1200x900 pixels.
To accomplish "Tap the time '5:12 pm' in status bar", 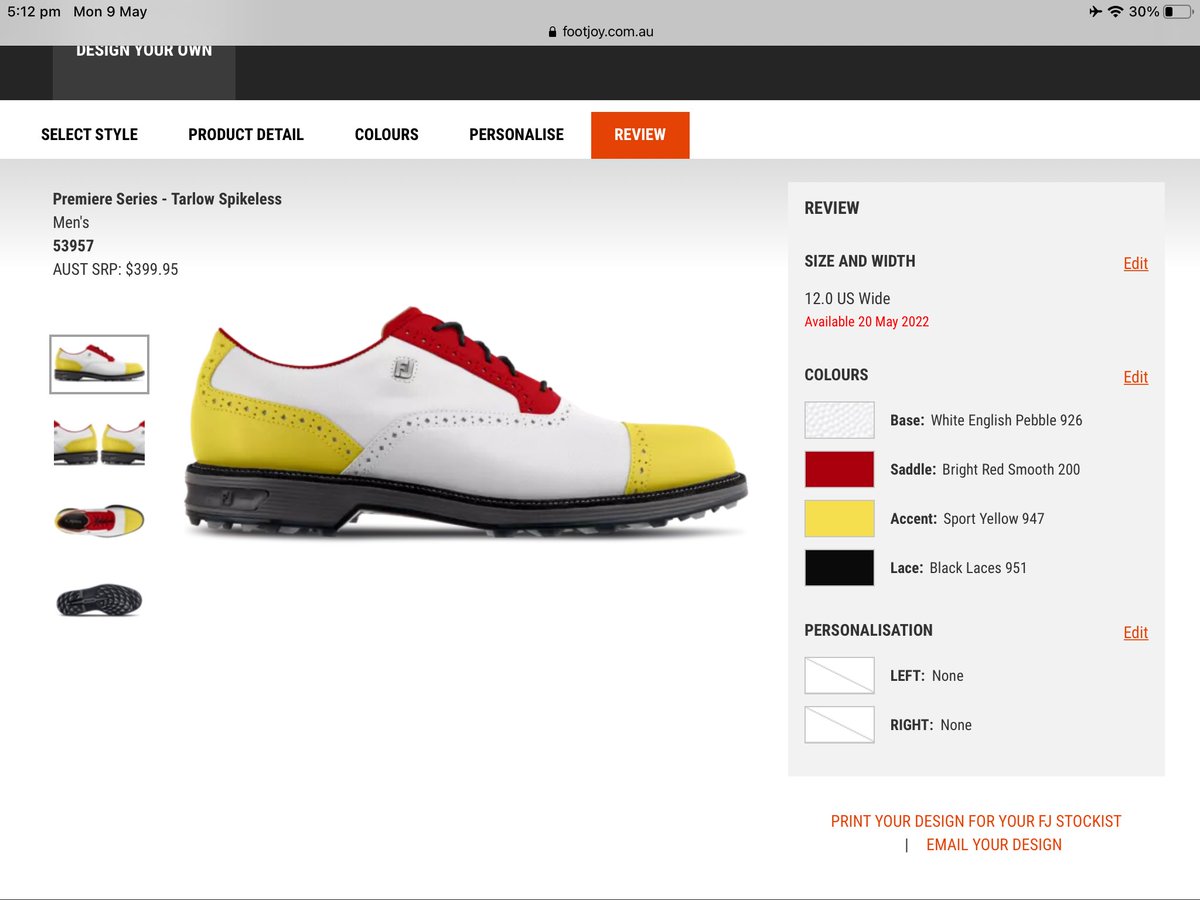I will (34, 12).
